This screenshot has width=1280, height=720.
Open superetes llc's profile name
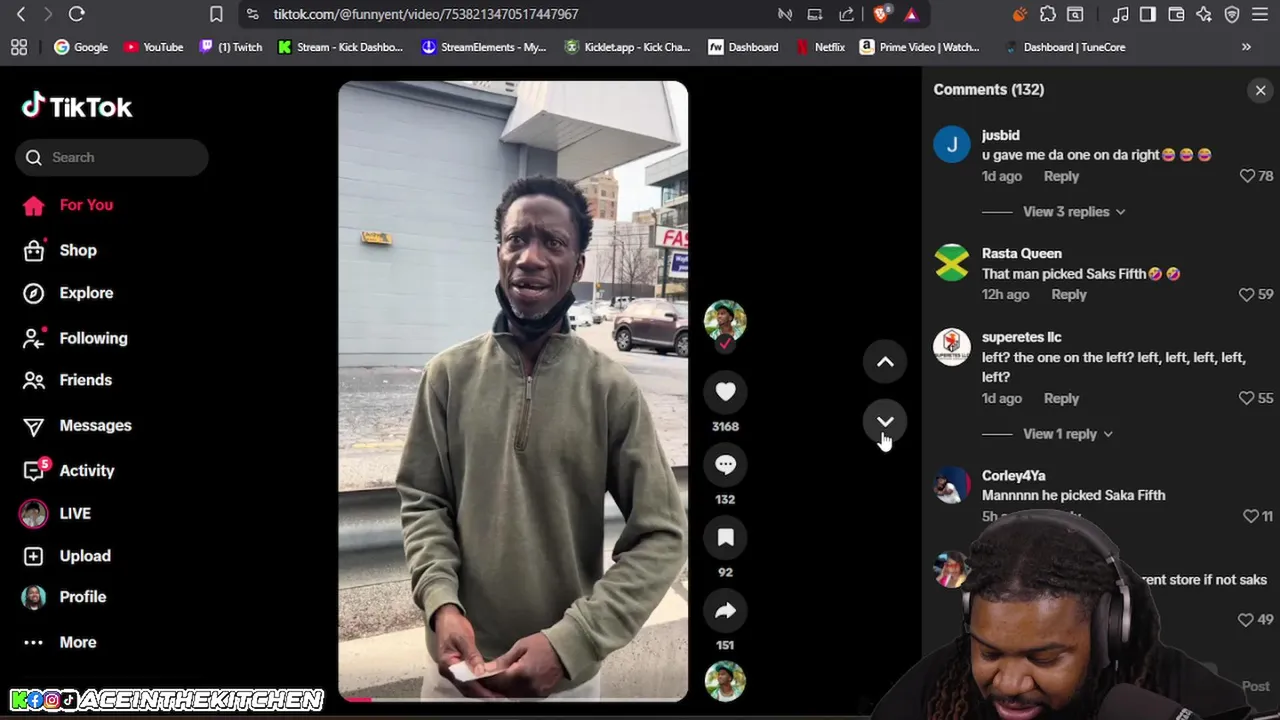tap(1022, 337)
